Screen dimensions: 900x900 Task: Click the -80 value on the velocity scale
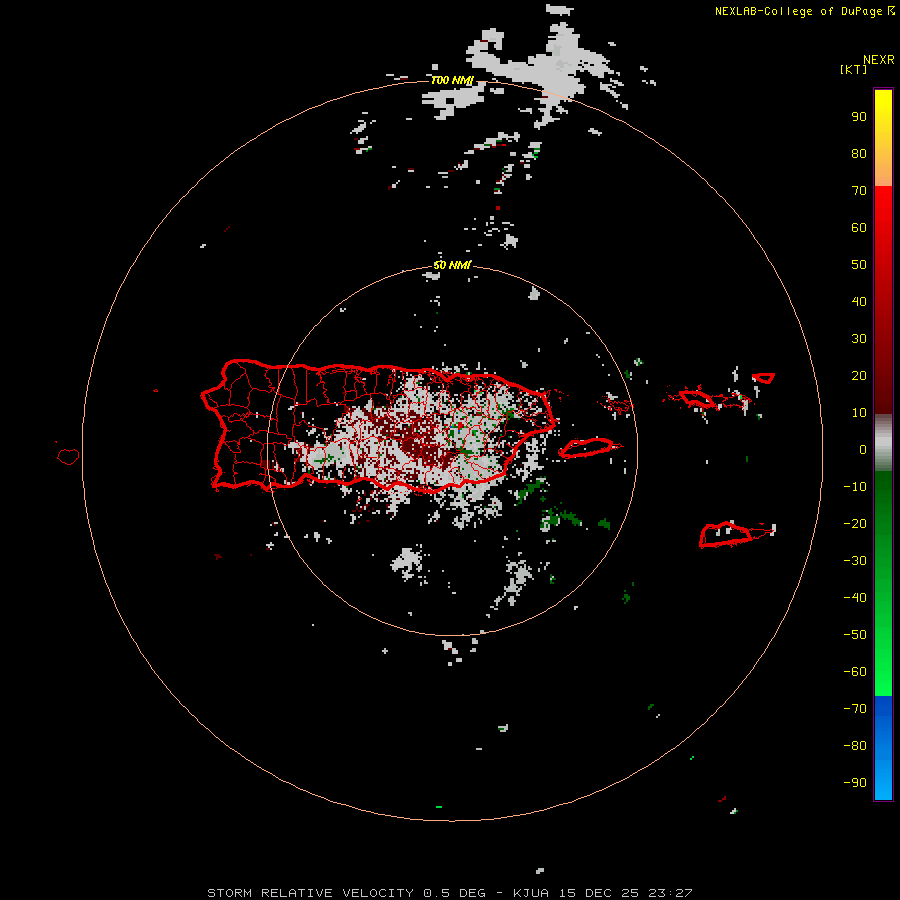pyautogui.click(x=855, y=746)
